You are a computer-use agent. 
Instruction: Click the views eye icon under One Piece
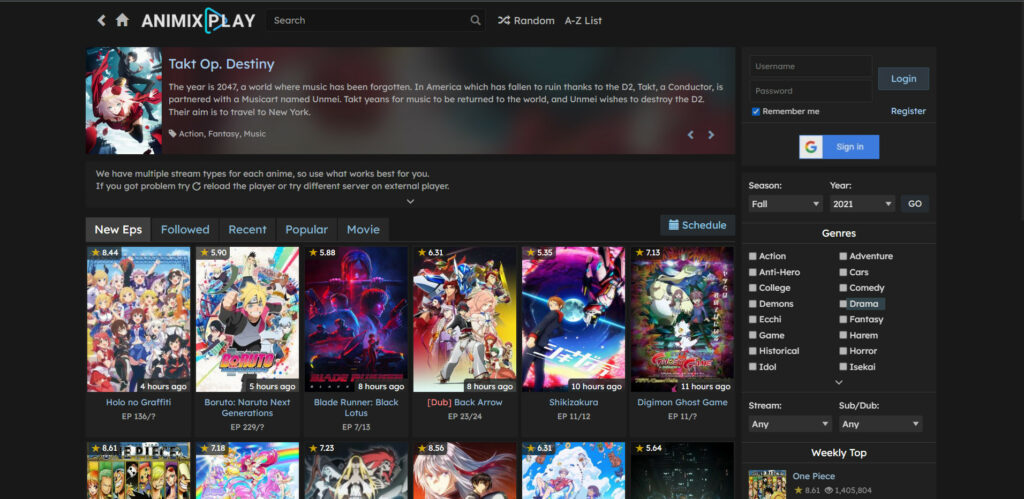coord(829,490)
